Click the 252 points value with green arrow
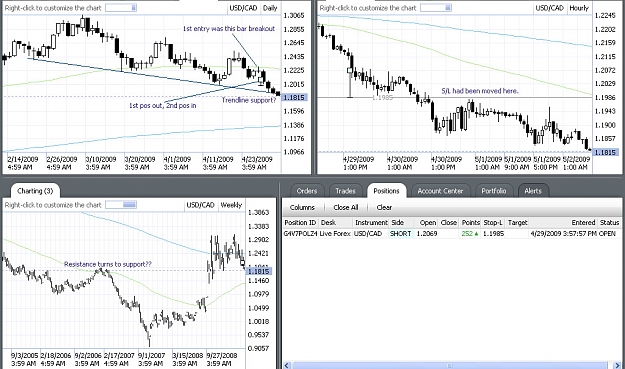This screenshot has height=369, width=625. [470, 234]
